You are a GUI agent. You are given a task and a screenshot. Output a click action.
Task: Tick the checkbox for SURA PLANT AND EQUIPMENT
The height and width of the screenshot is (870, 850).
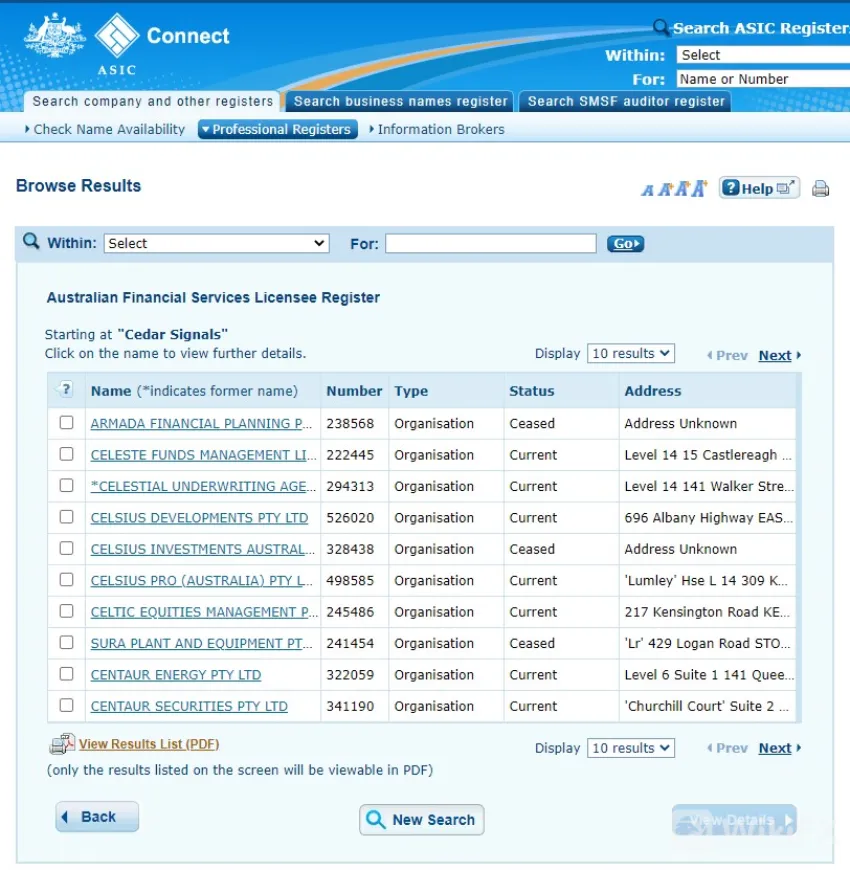(67, 643)
